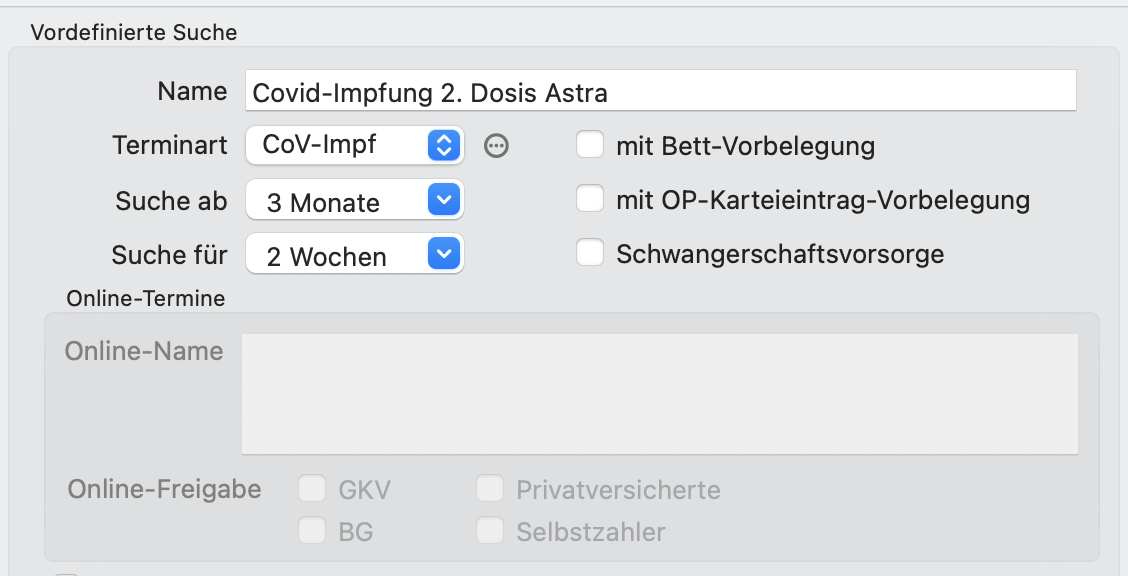The width and height of the screenshot is (1128, 576).
Task: Check the BG Online-Freigabe box
Action: click(312, 531)
